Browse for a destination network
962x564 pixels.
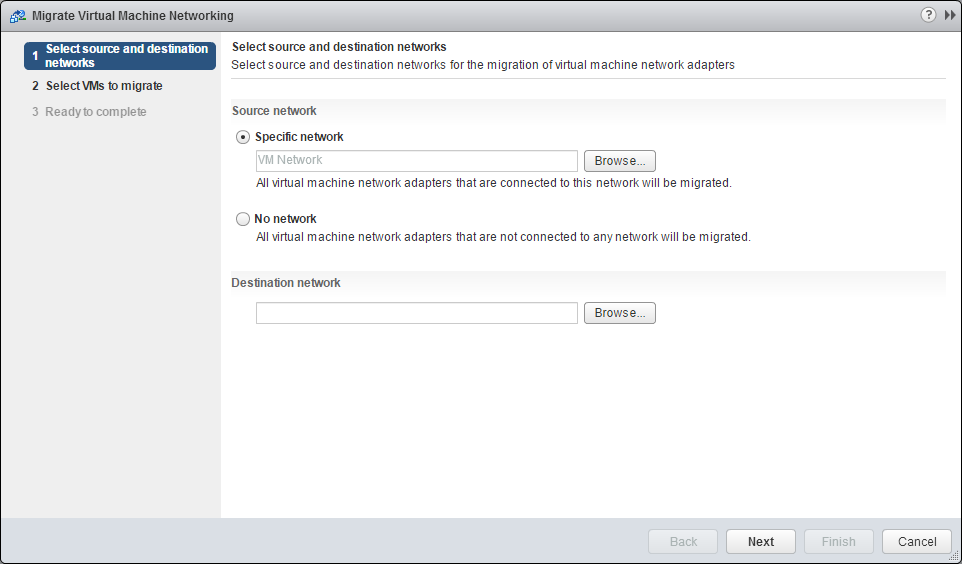click(x=619, y=313)
